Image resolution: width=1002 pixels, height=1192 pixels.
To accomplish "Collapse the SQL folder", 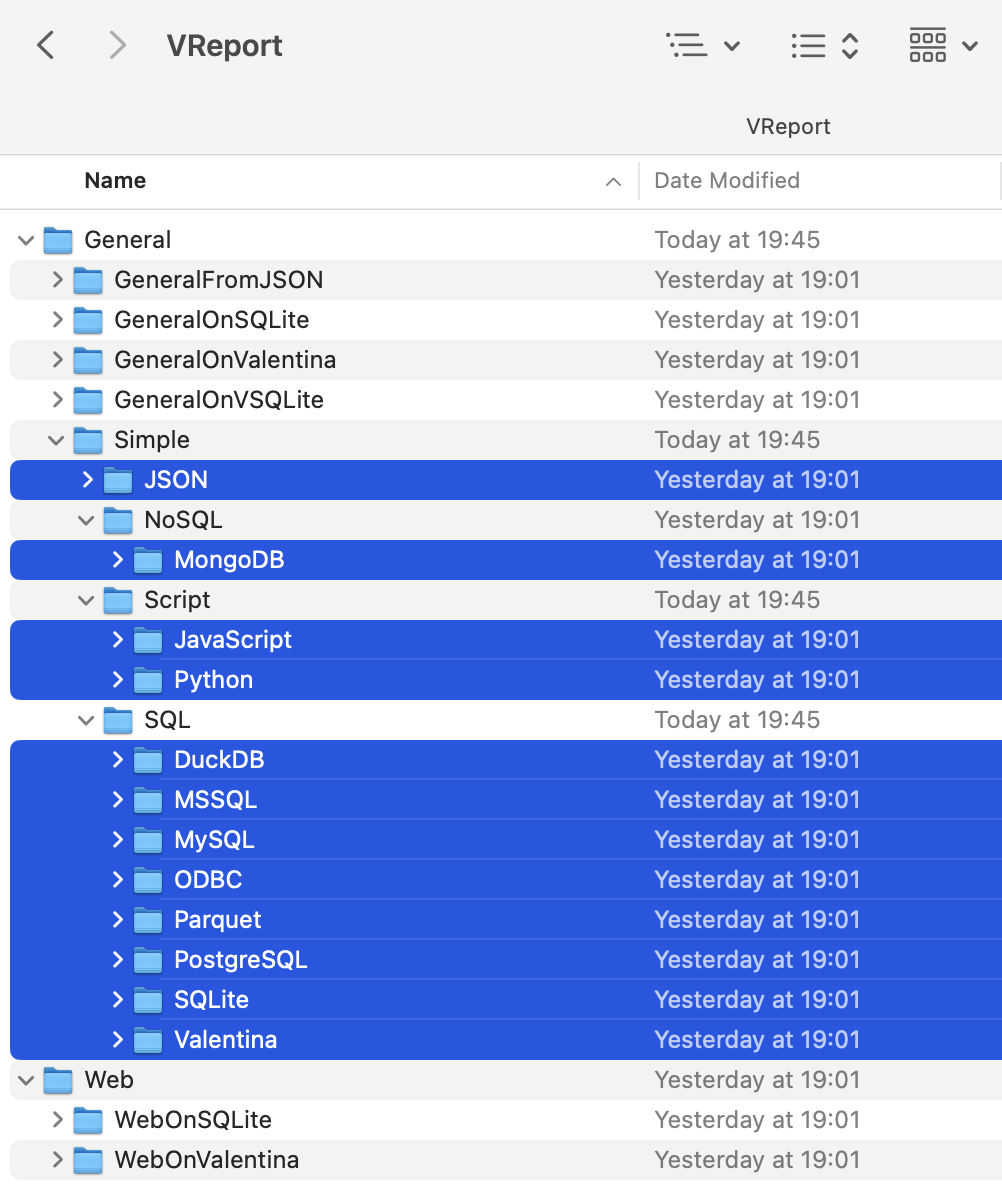I will click(x=86, y=721).
